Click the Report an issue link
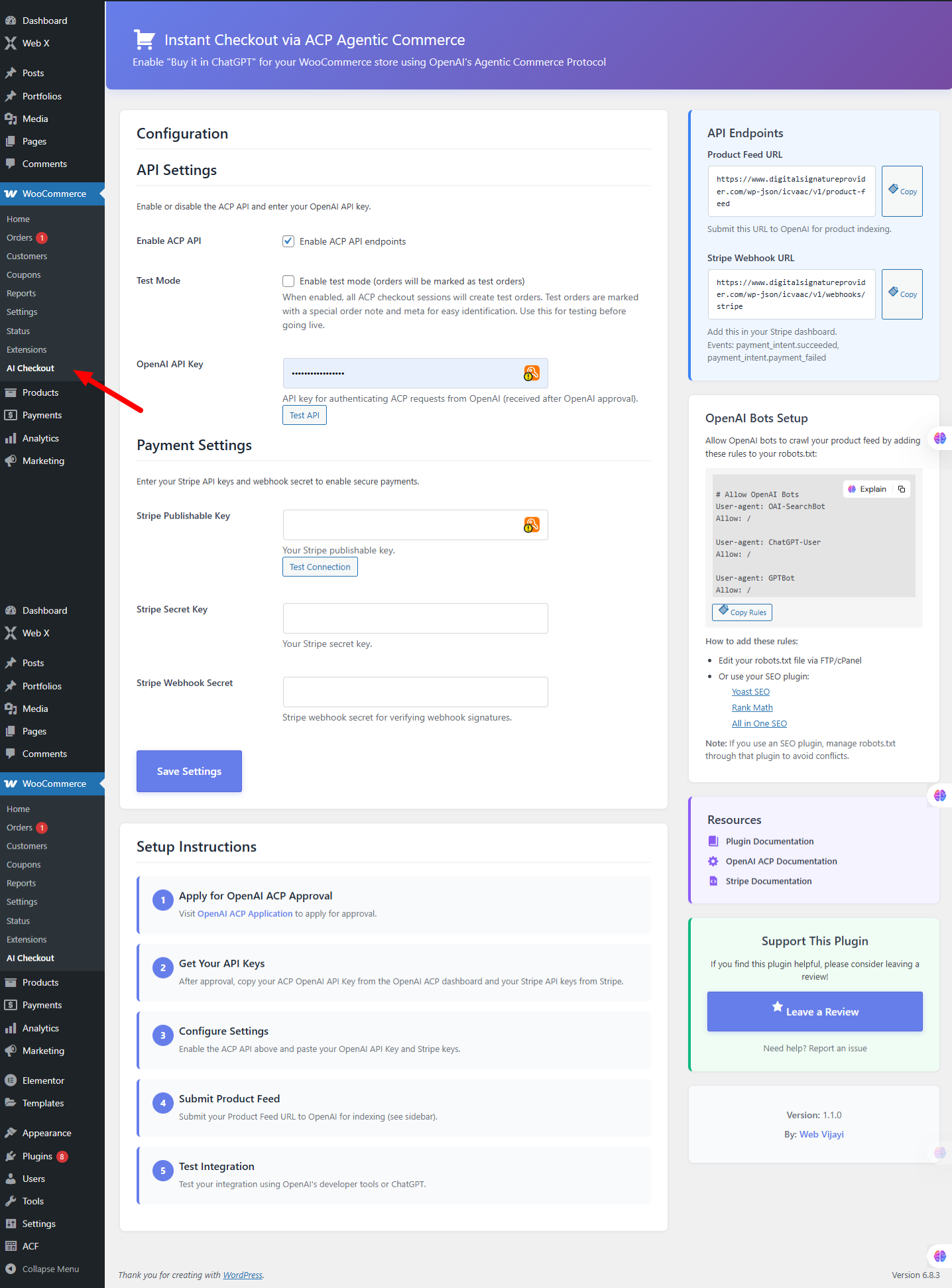 pyautogui.click(x=837, y=1048)
